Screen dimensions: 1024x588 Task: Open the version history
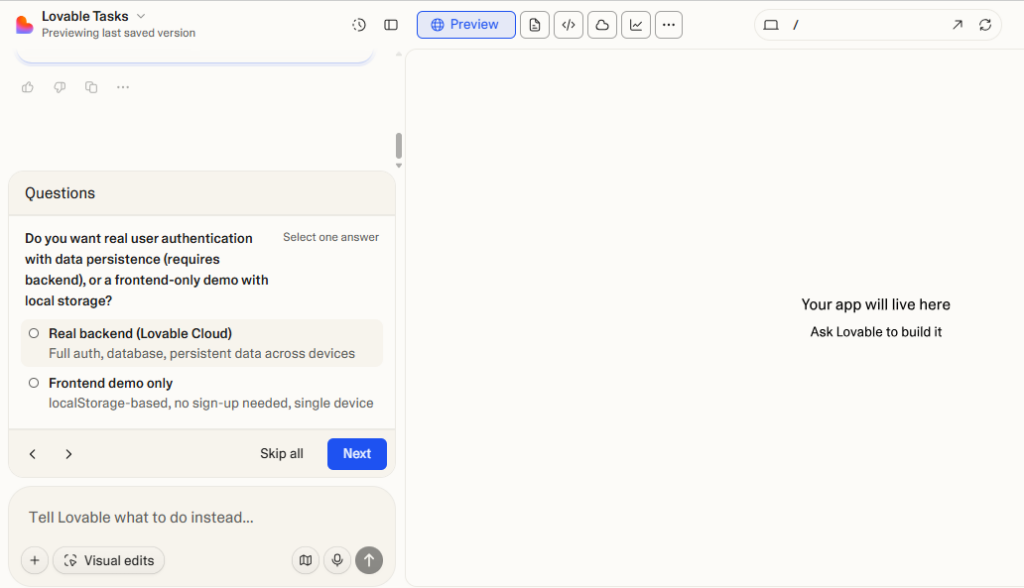[359, 24]
